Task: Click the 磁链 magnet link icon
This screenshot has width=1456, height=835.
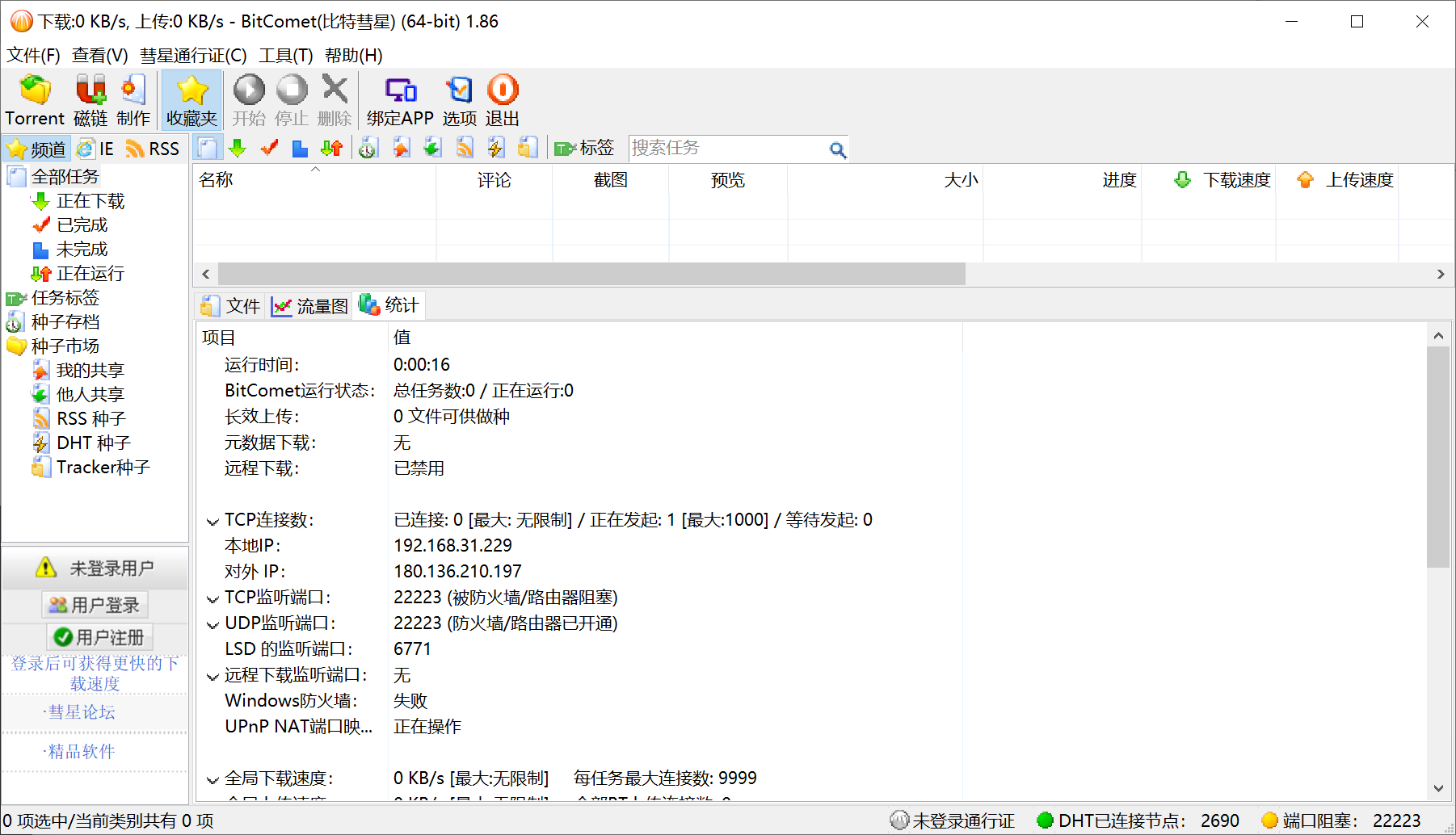Action: coord(90,100)
